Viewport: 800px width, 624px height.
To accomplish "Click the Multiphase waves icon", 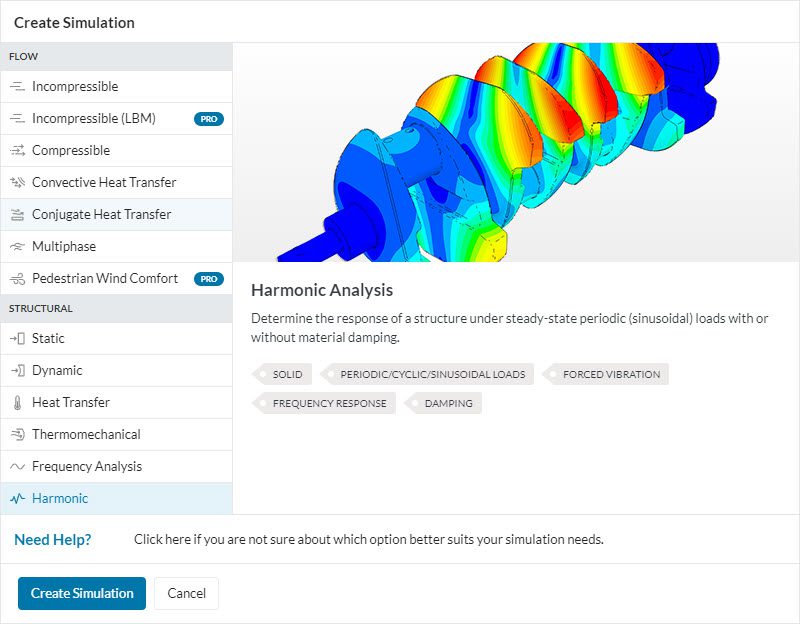I will (x=16, y=247).
